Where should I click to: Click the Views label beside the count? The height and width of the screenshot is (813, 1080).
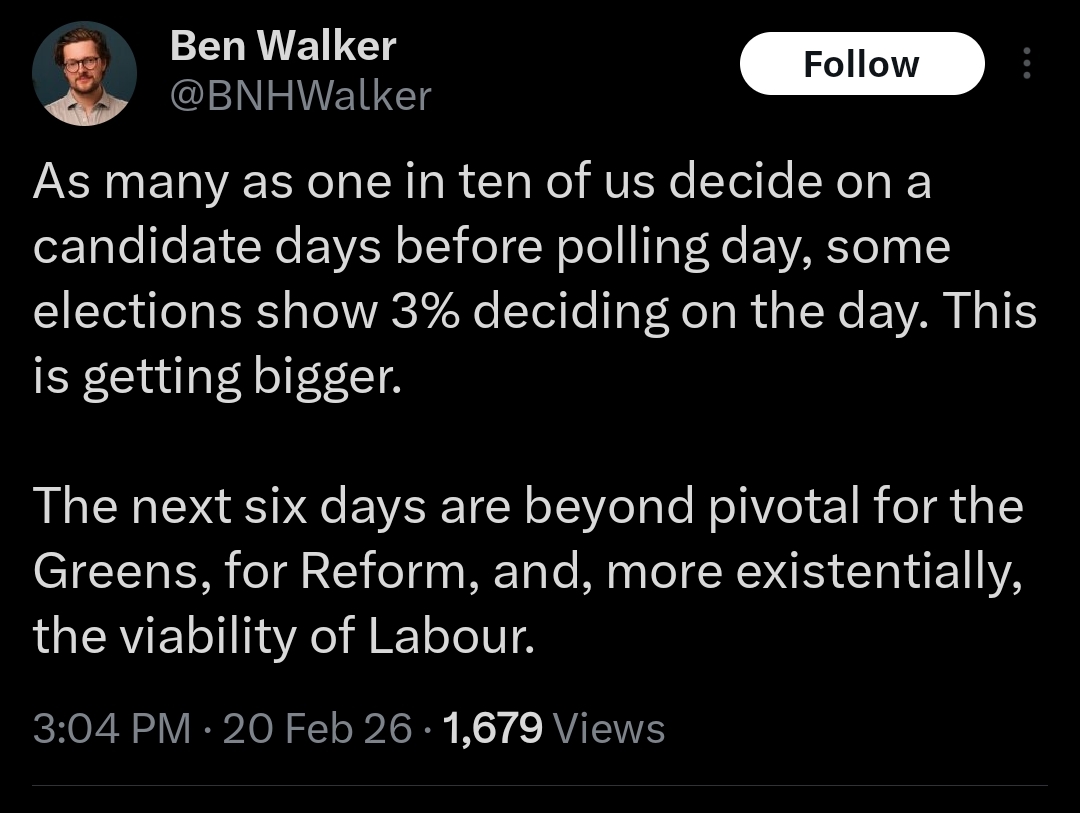click(608, 728)
